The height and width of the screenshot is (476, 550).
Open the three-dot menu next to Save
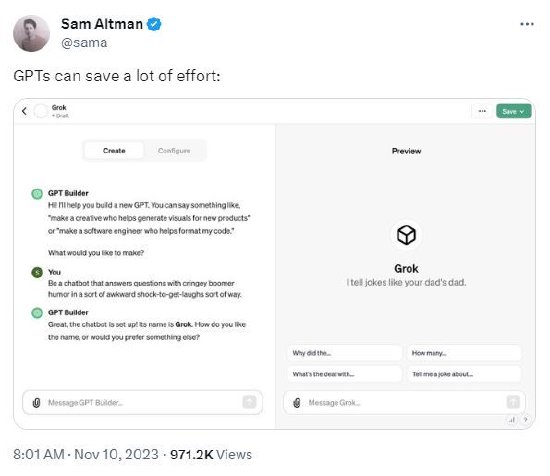482,111
